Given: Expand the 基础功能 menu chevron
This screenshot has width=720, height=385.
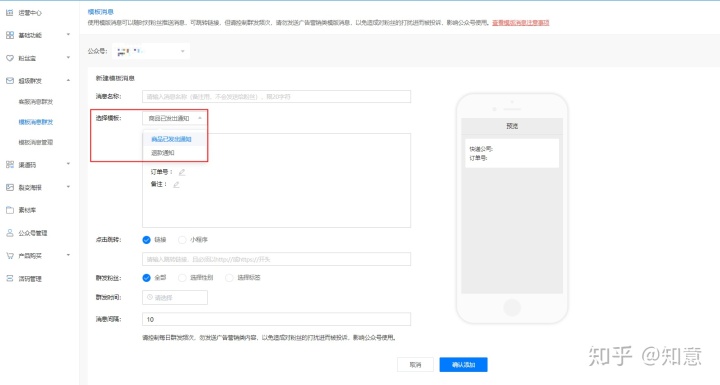Looking at the screenshot, I should [68, 34].
